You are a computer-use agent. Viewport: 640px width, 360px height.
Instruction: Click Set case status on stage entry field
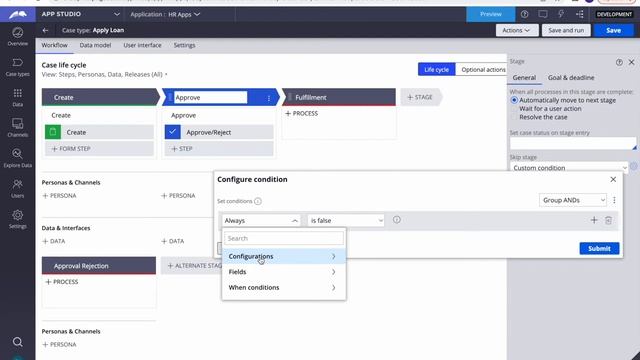[x=573, y=144]
